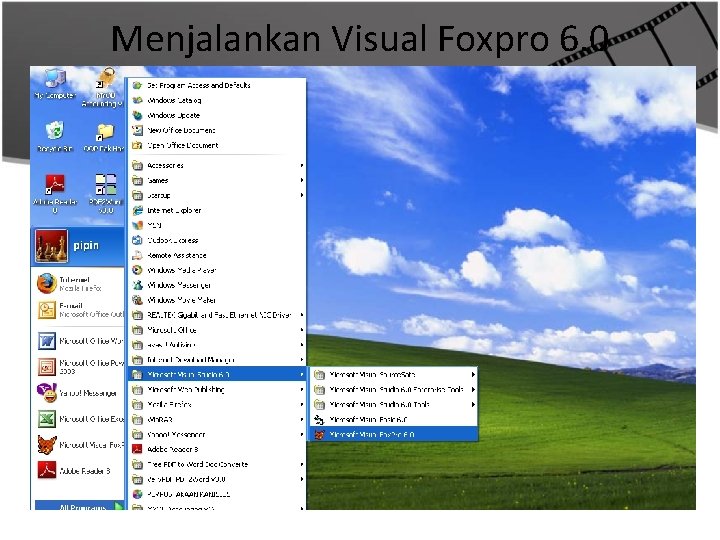
Task: Expand the Mozilla Firefox program folder
Action: 216,405
